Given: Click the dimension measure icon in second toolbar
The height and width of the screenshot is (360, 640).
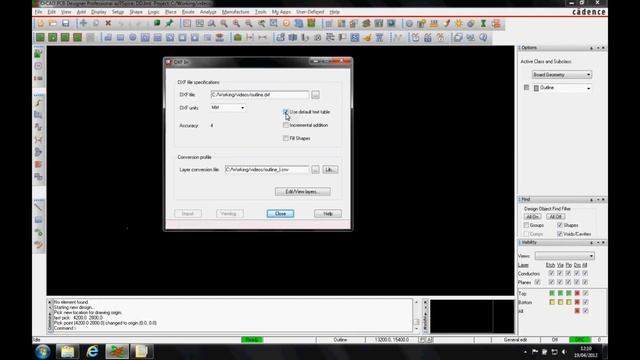Looking at the screenshot, I should pos(250,38).
